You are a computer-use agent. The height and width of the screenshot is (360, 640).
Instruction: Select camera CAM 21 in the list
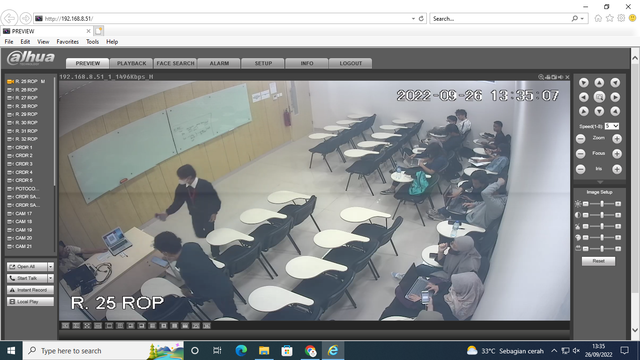point(24,247)
